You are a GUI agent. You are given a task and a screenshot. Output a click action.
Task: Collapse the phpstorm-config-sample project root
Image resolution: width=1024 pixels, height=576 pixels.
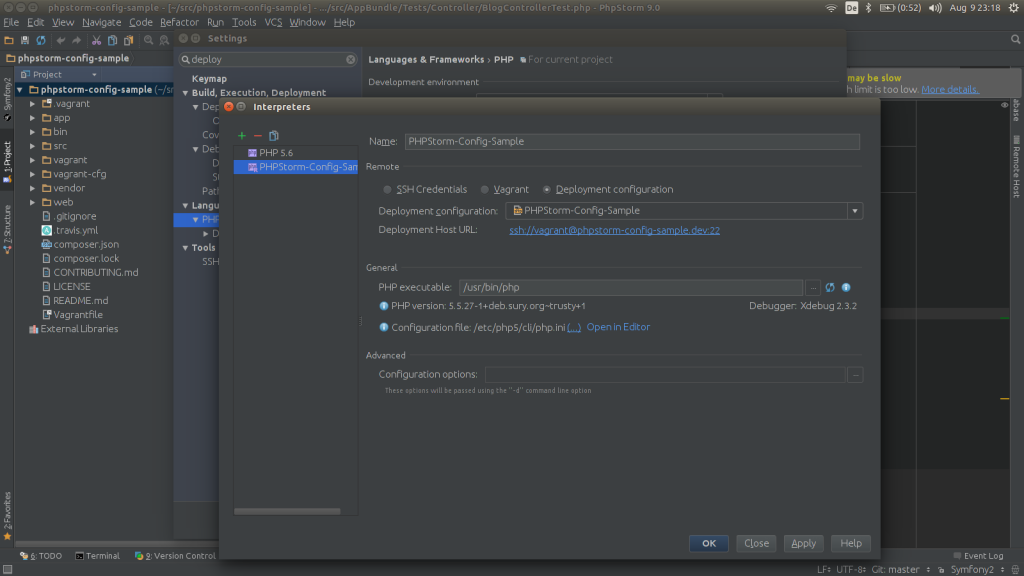point(20,89)
